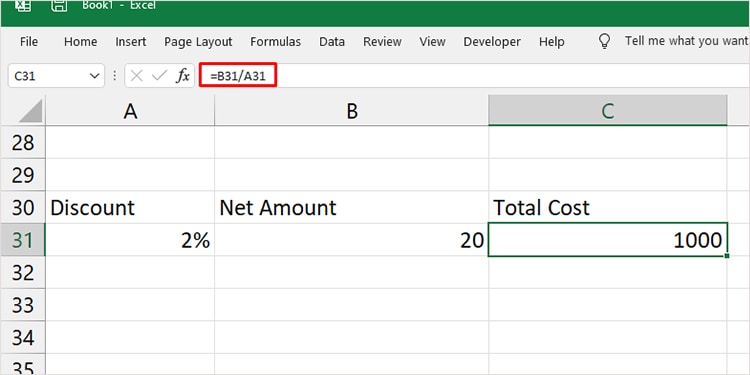Screen dimensions: 750x375
Task: Select row 29 header
Action: click(23, 175)
